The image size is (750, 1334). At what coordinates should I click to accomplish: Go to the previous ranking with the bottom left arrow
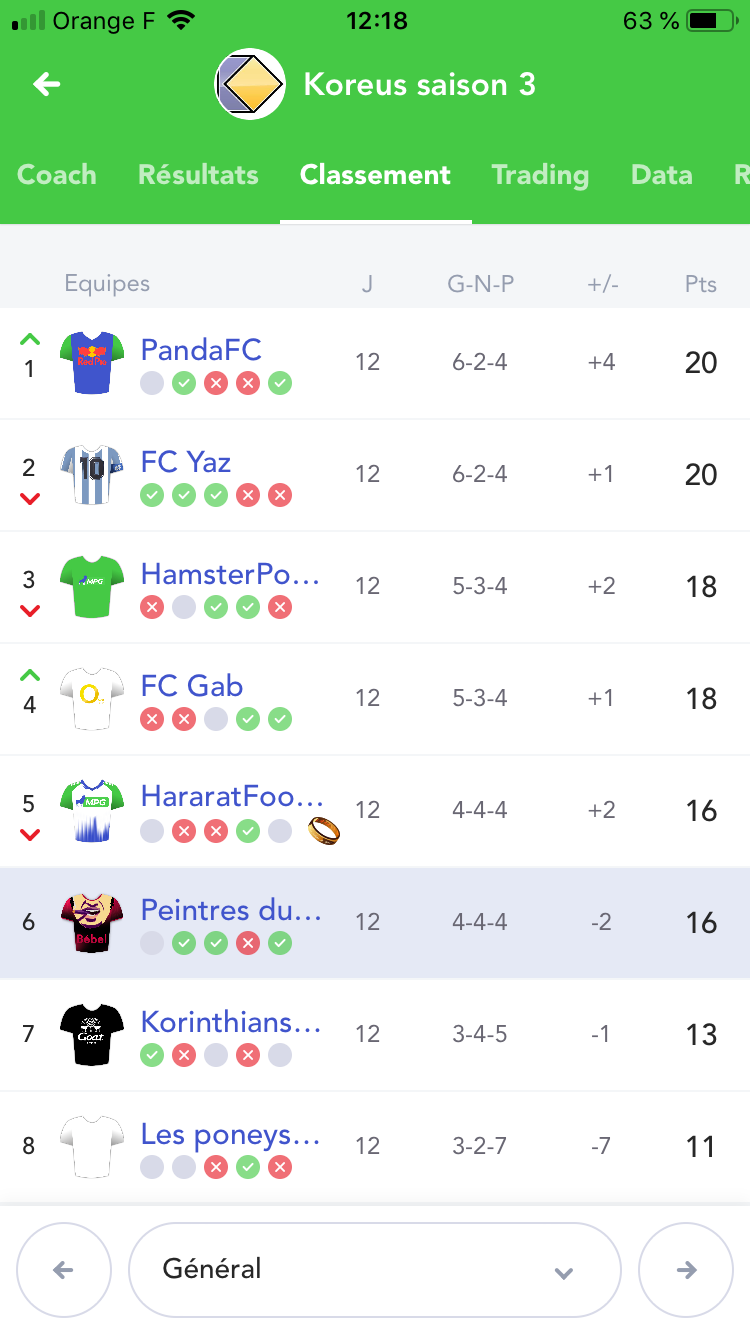[x=63, y=1270]
